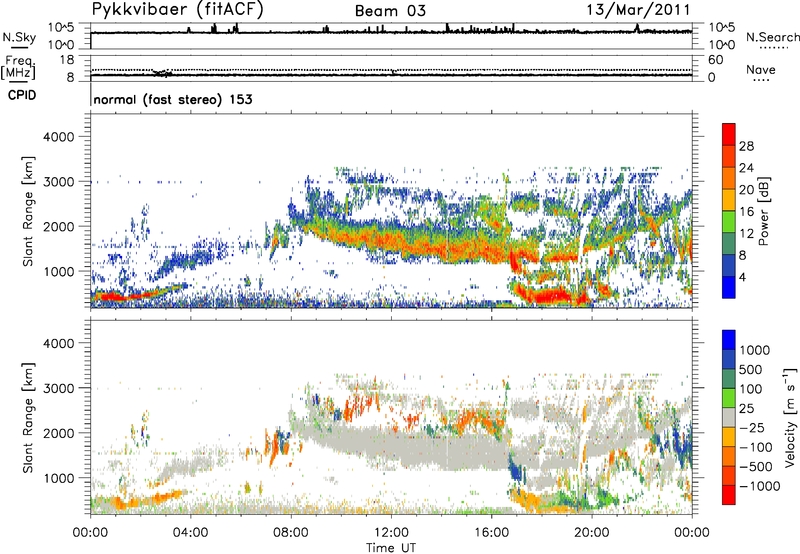Pick the red top segment of power colorbar
The image size is (800, 554).
[x=729, y=134]
